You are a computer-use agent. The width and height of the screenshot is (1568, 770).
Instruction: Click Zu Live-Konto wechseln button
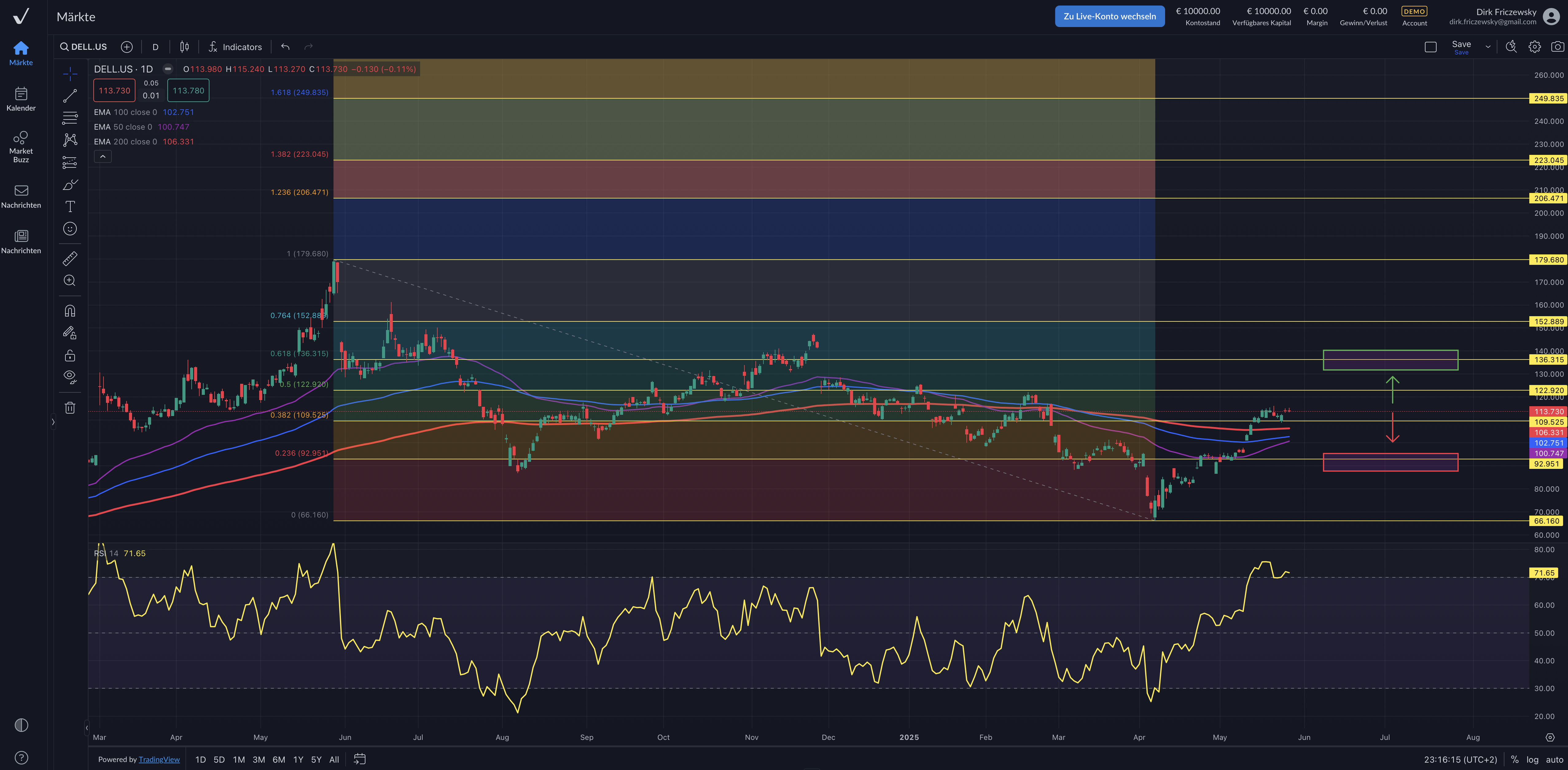[x=1109, y=17]
